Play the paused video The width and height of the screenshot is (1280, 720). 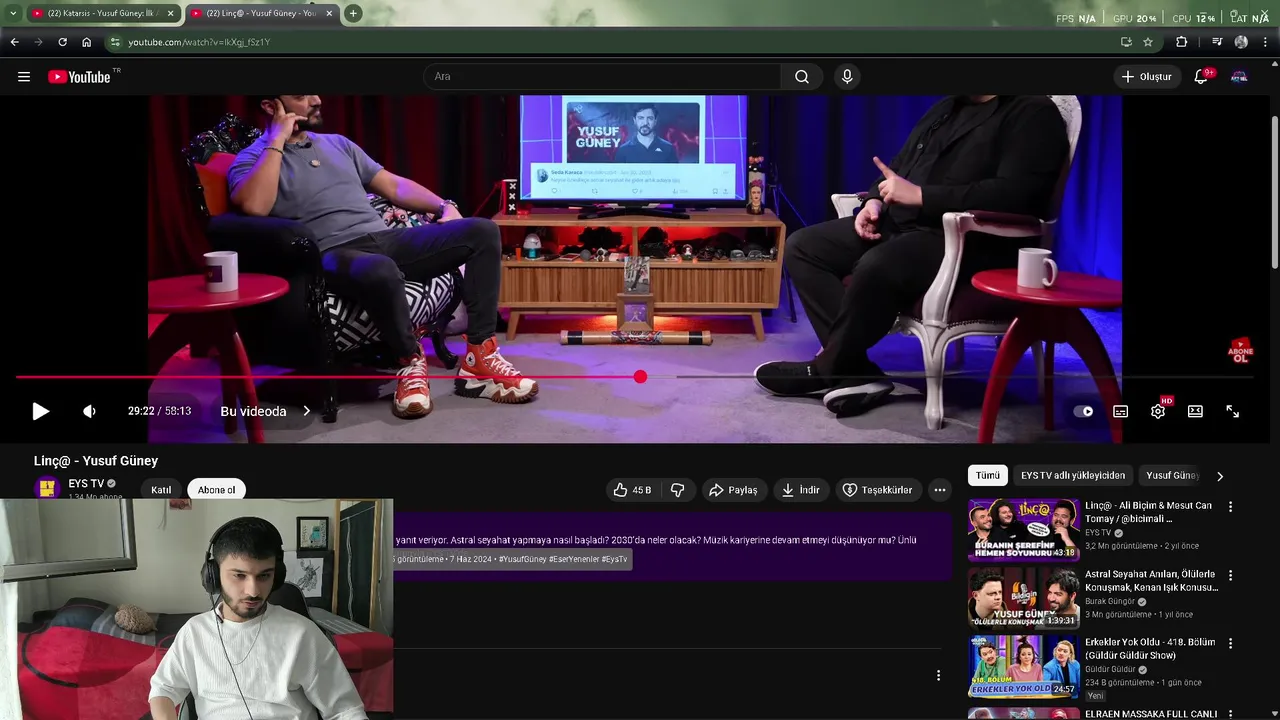[x=40, y=411]
